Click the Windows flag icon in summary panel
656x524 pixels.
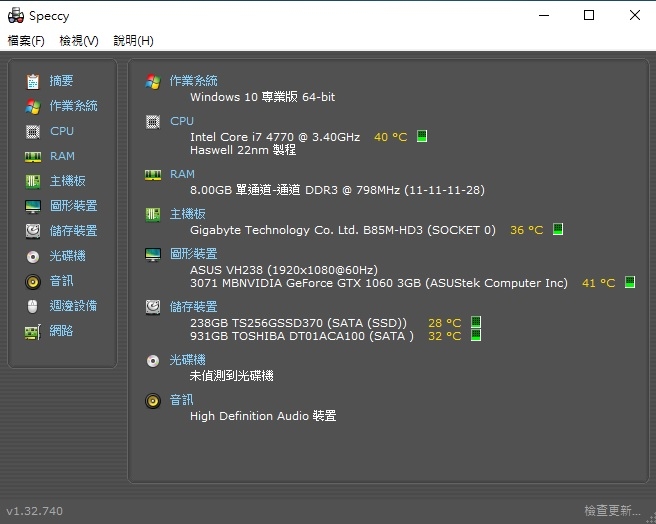[153, 81]
